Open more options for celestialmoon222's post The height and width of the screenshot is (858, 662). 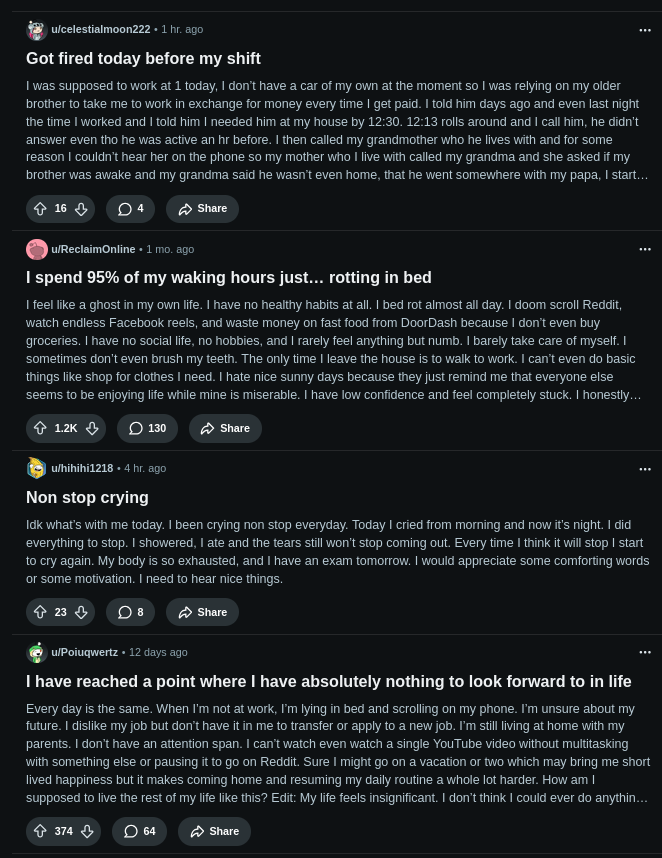pos(645,30)
